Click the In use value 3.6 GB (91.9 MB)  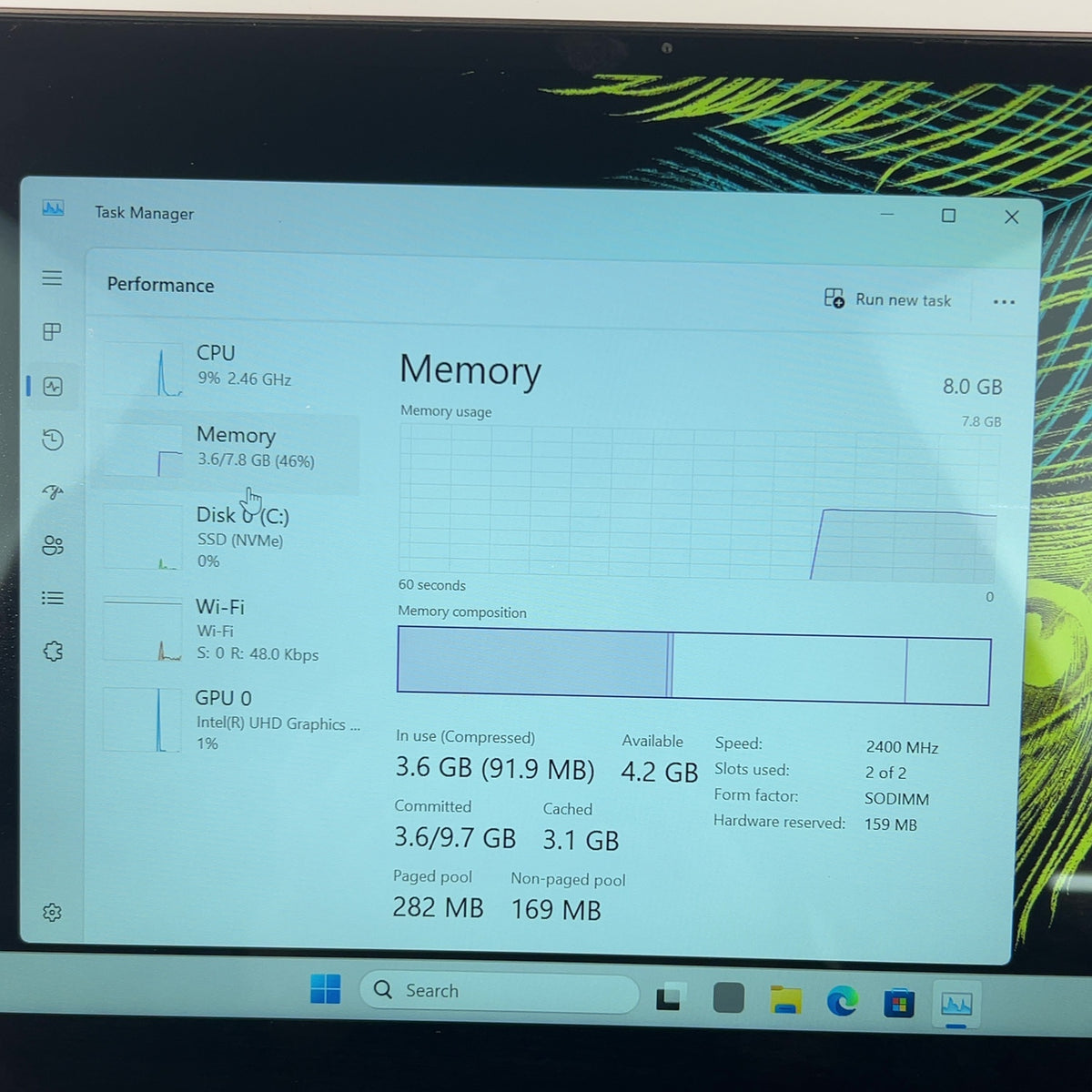(494, 769)
